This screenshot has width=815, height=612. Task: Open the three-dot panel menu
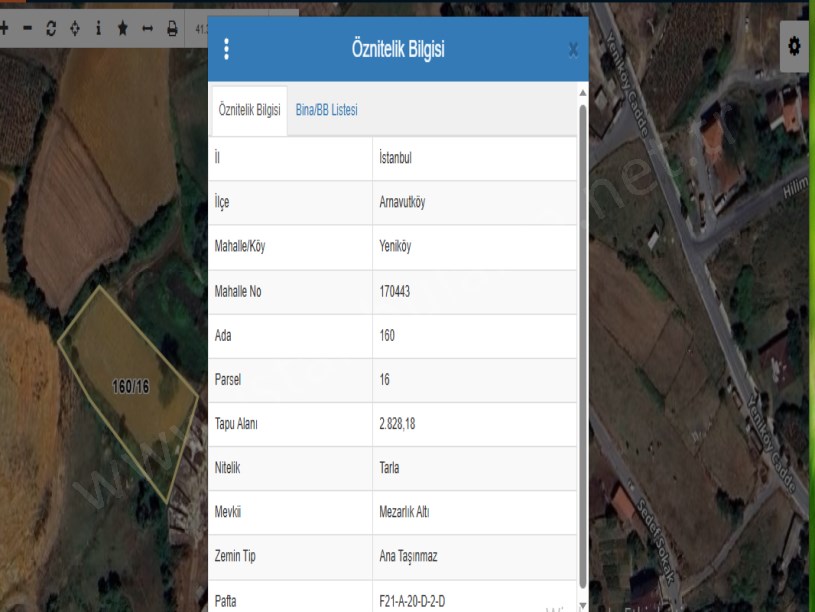tap(227, 49)
